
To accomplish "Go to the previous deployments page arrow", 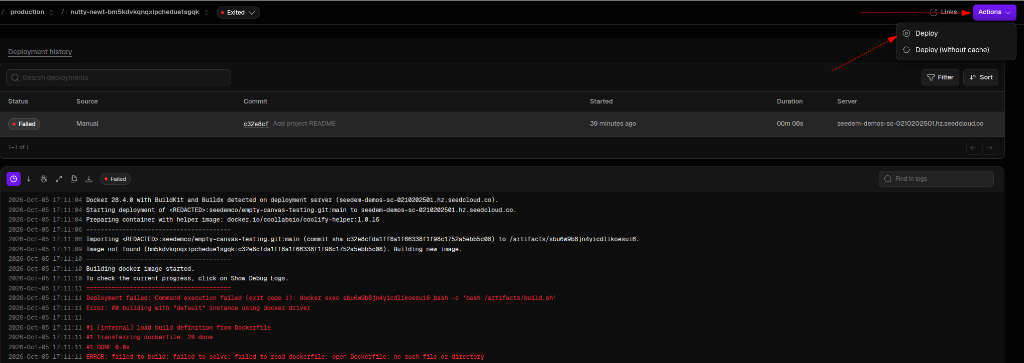I will (973, 148).
